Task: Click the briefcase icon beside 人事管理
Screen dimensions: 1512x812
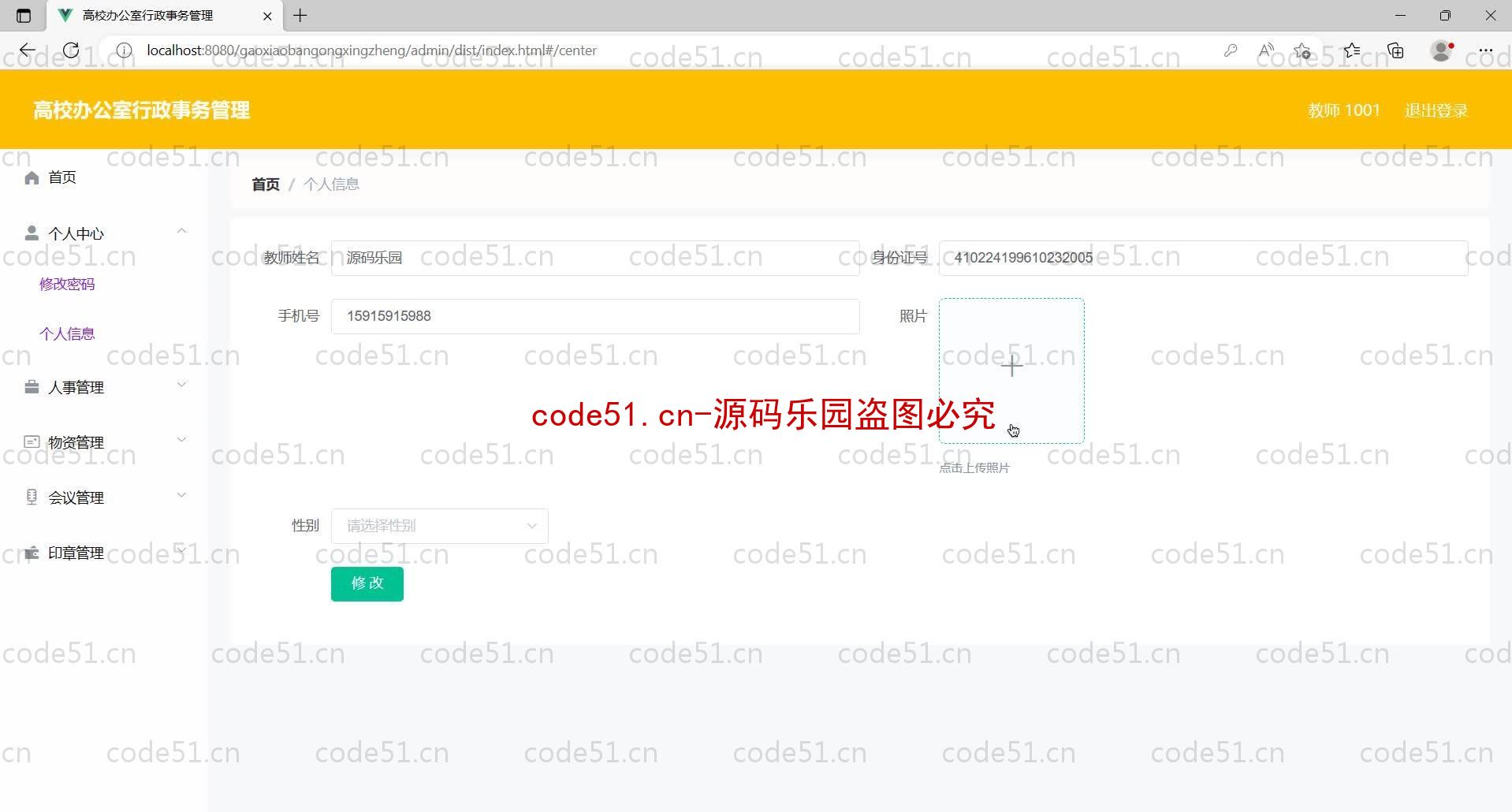Action: (32, 387)
